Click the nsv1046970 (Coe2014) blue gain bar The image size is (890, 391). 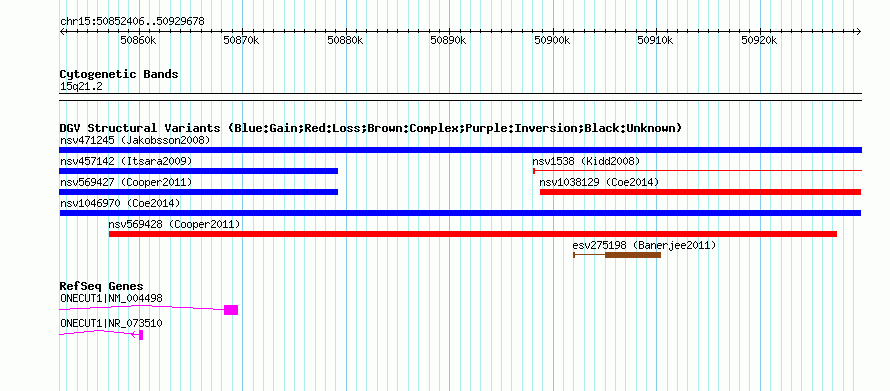460,213
